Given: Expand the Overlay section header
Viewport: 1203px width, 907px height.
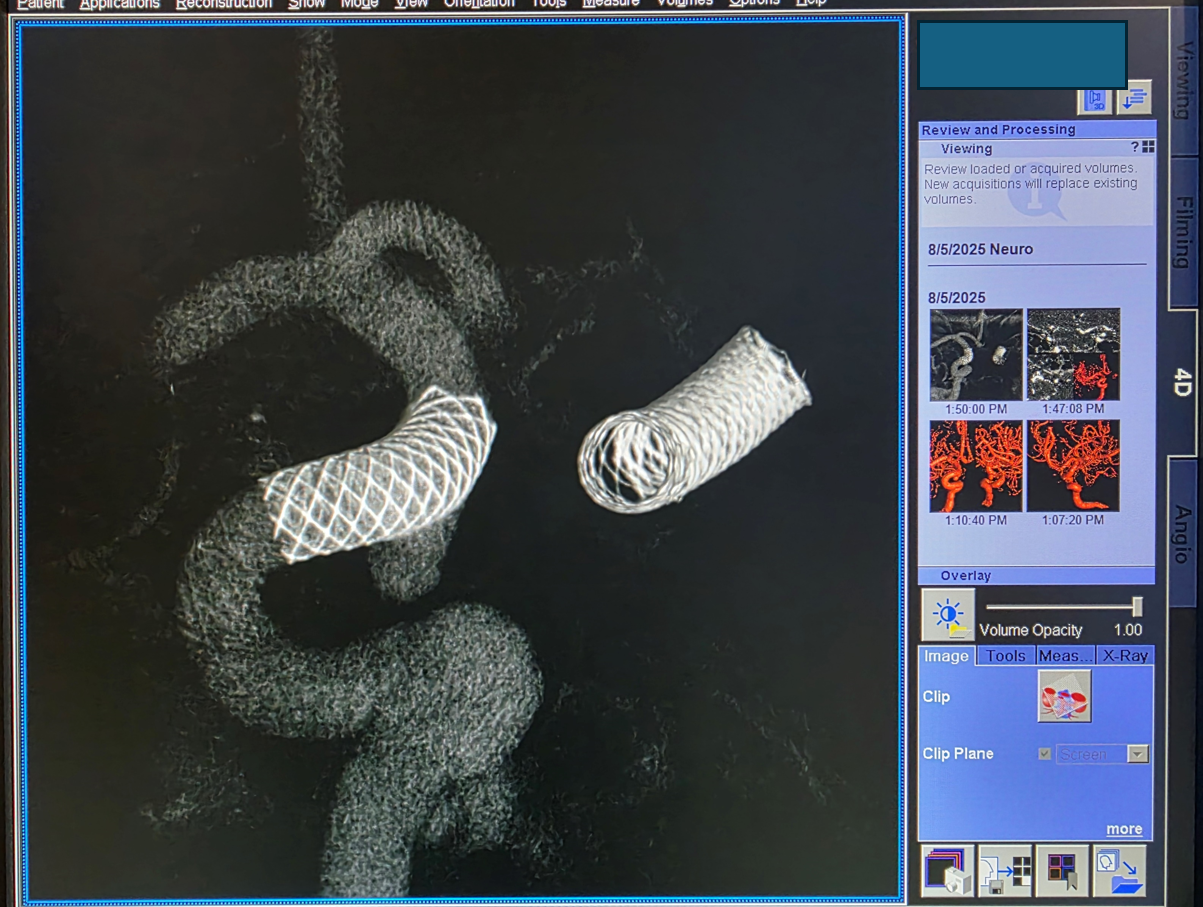Looking at the screenshot, I should (966, 576).
